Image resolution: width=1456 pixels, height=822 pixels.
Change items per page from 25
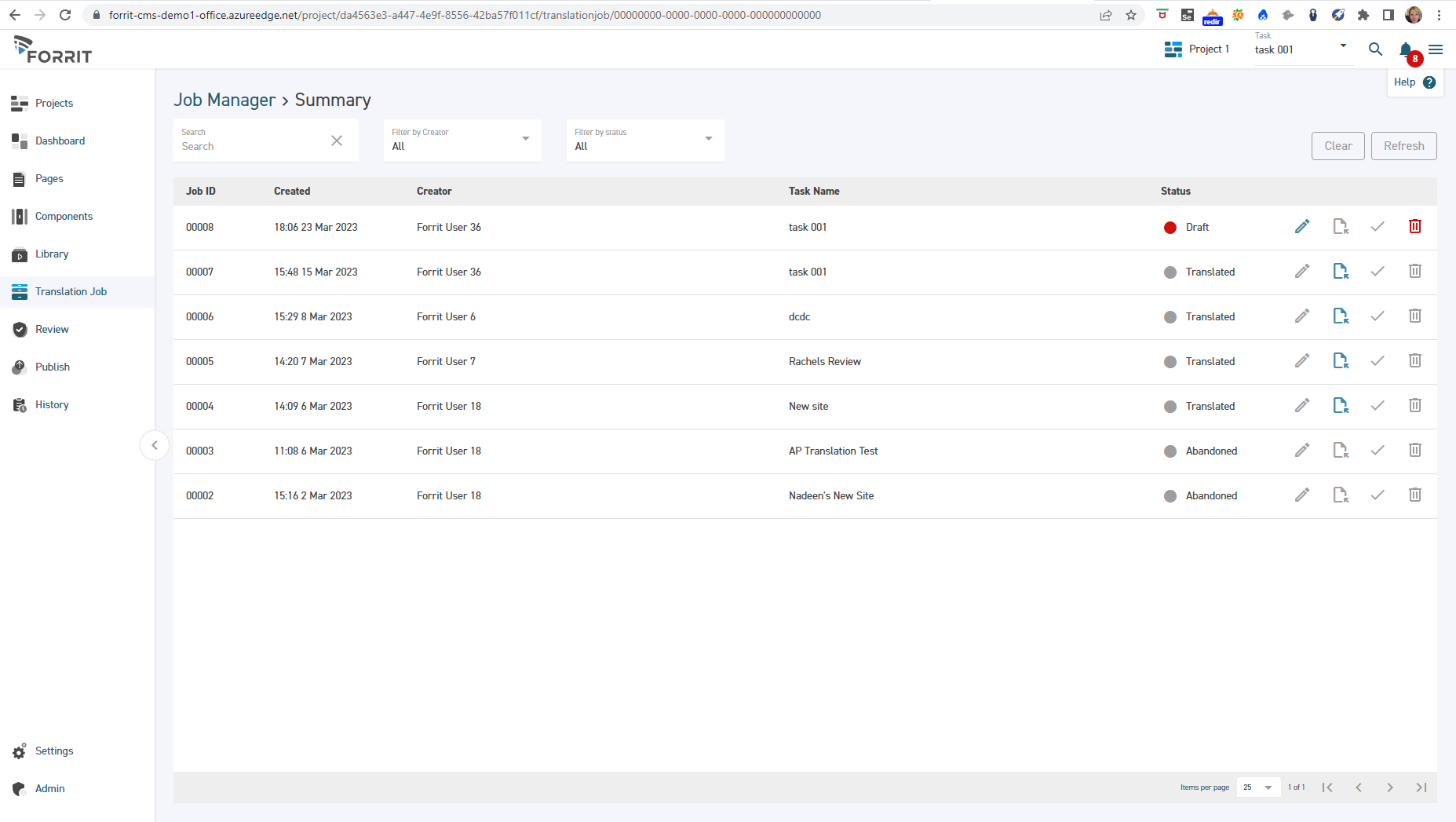[1258, 787]
